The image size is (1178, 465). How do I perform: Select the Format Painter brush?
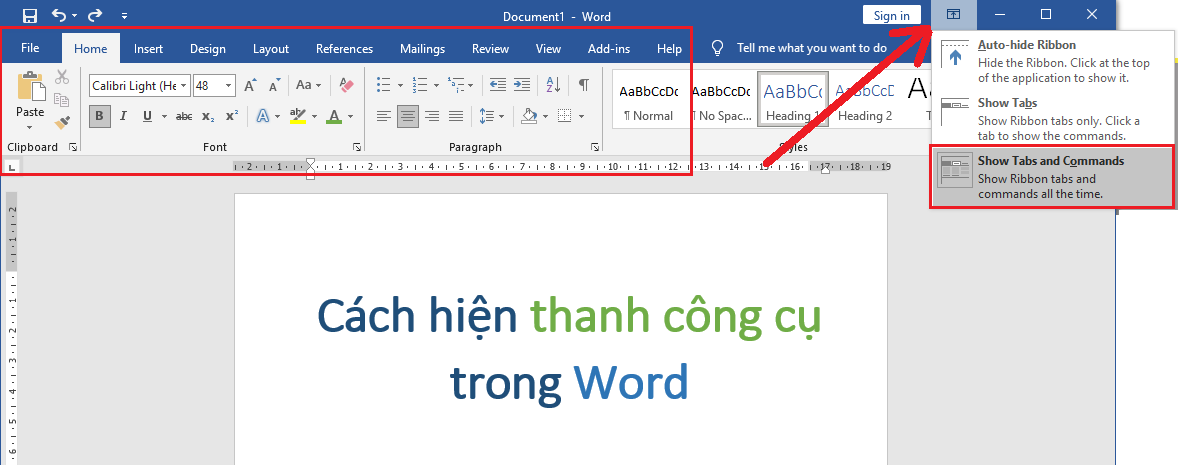coord(62,122)
